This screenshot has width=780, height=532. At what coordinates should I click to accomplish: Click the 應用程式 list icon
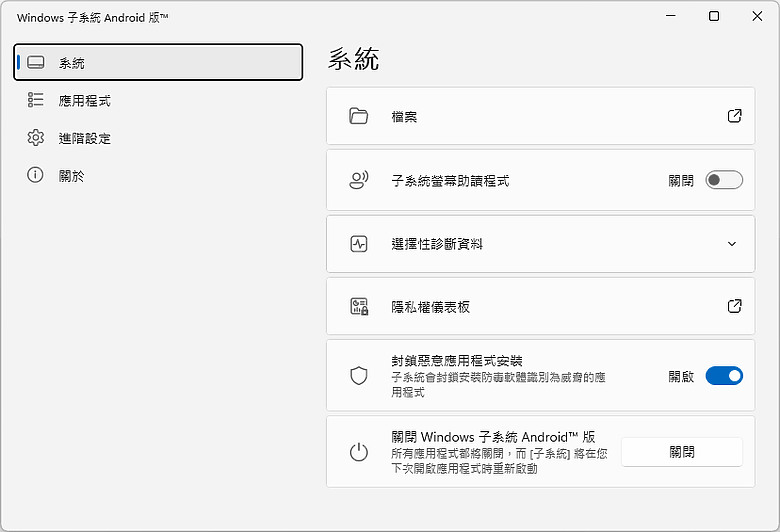click(35, 100)
